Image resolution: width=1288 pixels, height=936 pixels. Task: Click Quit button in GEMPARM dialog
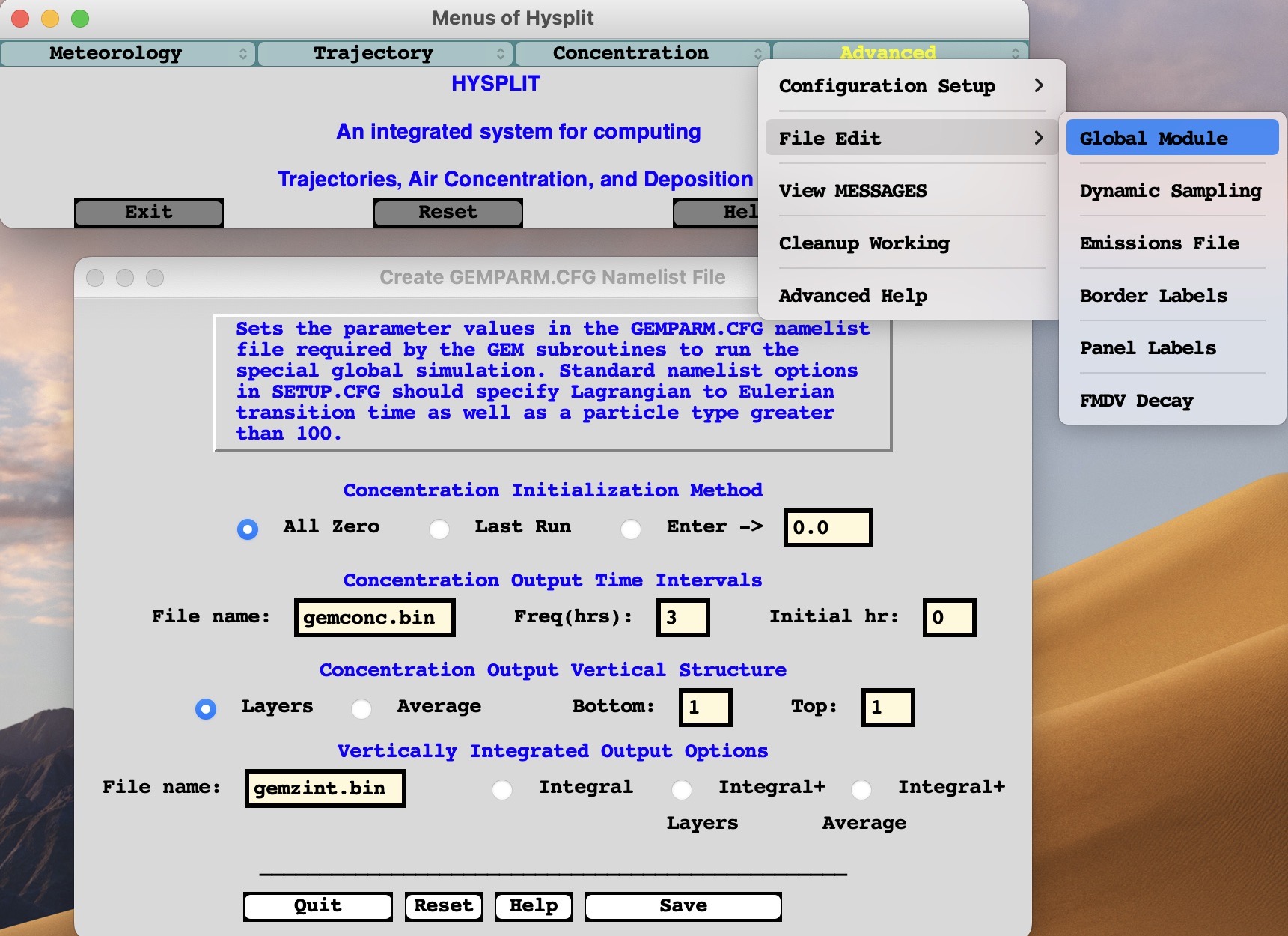[x=318, y=906]
